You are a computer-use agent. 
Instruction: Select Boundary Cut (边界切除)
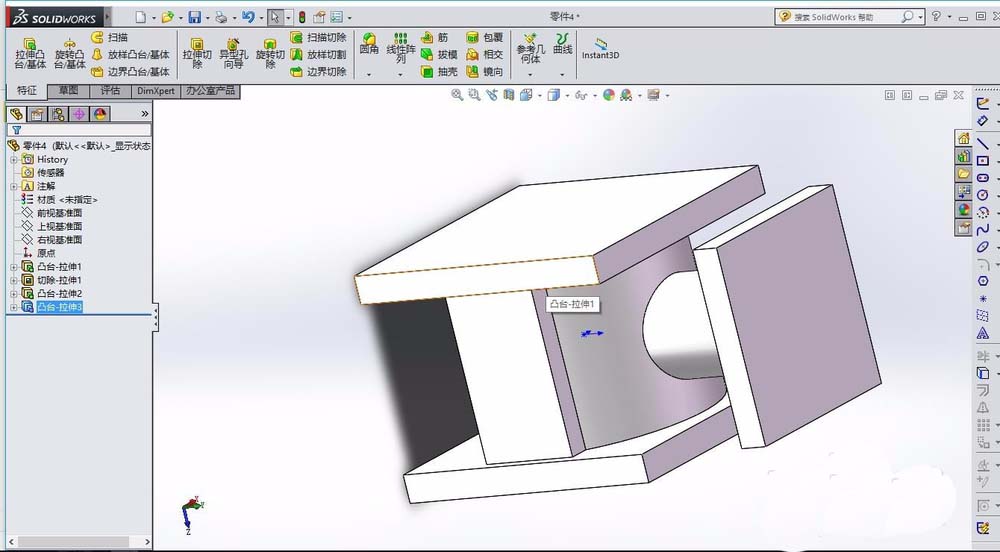coord(318,72)
